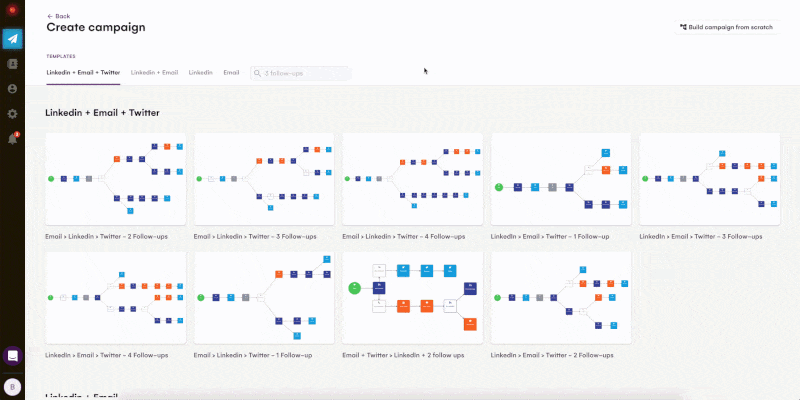Open LinkedIn > Email > Twitter 3 Follow-ups template
Screen dimensions: 800x400
click(710, 179)
